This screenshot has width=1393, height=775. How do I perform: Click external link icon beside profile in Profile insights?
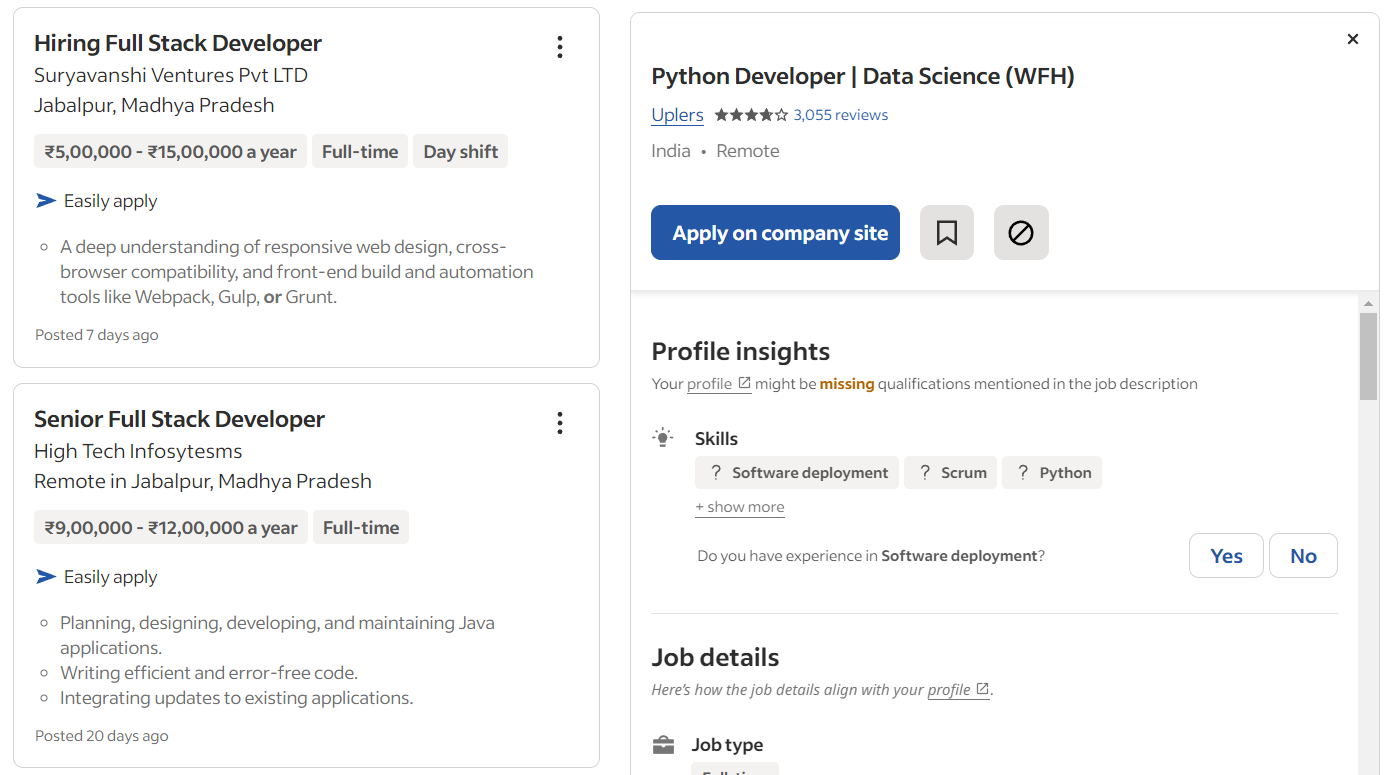[x=744, y=383]
